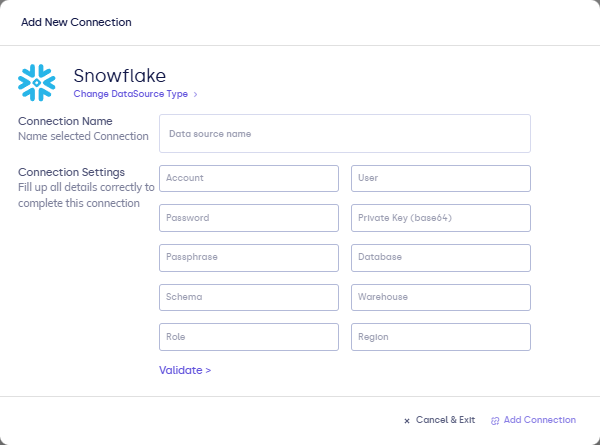Viewport: 600px width, 445px height.
Task: Select the Passphrase input box
Action: (x=249, y=258)
